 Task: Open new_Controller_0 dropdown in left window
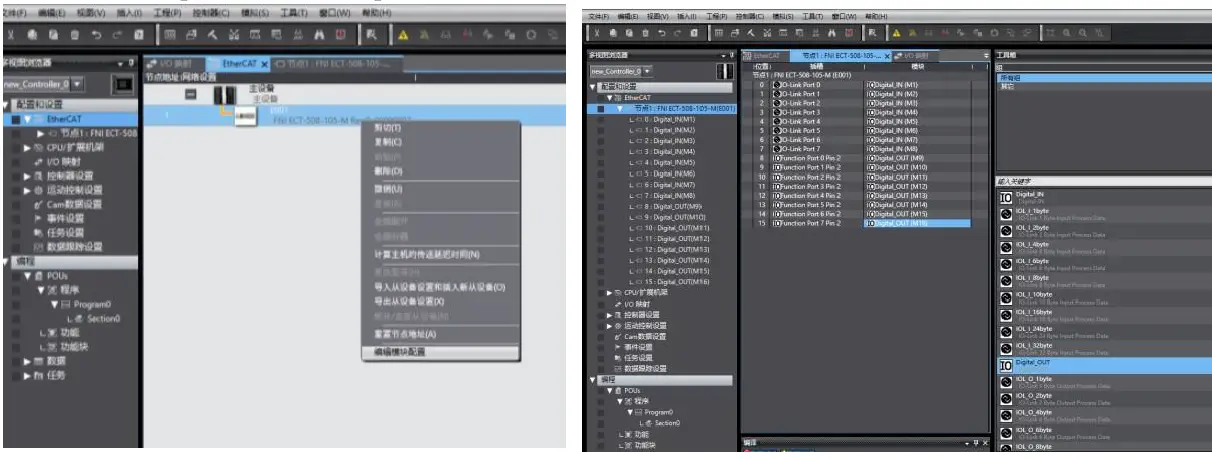point(77,85)
